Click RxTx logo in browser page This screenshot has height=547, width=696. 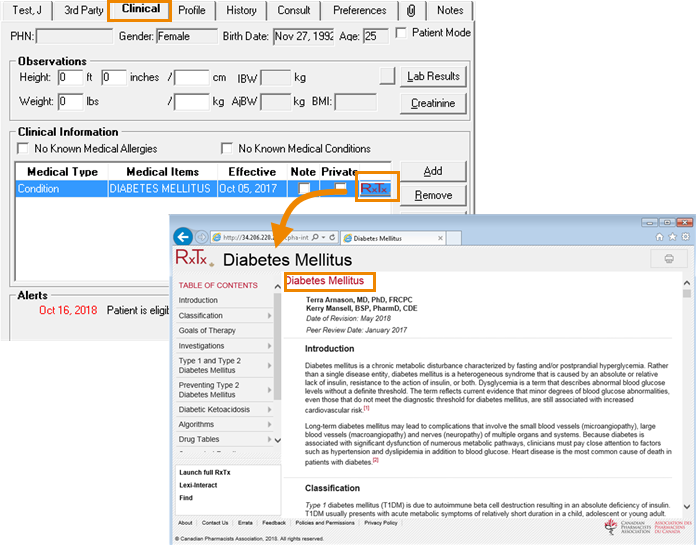pos(193,258)
